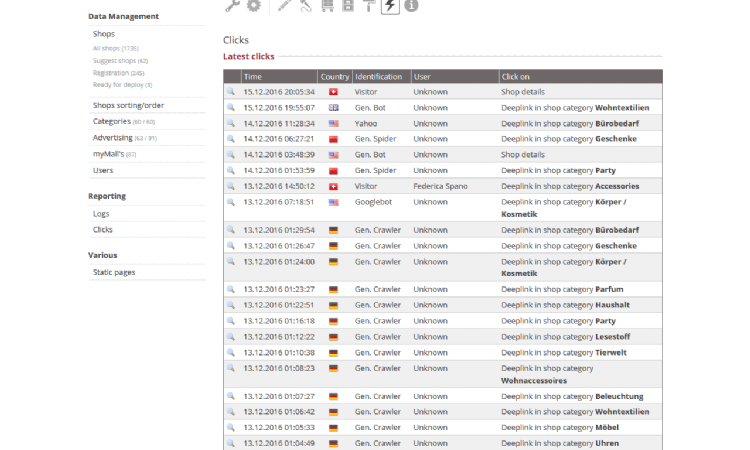View details of the Yahoo click entry
Viewport: 750px width, 450px height.
pos(231,123)
